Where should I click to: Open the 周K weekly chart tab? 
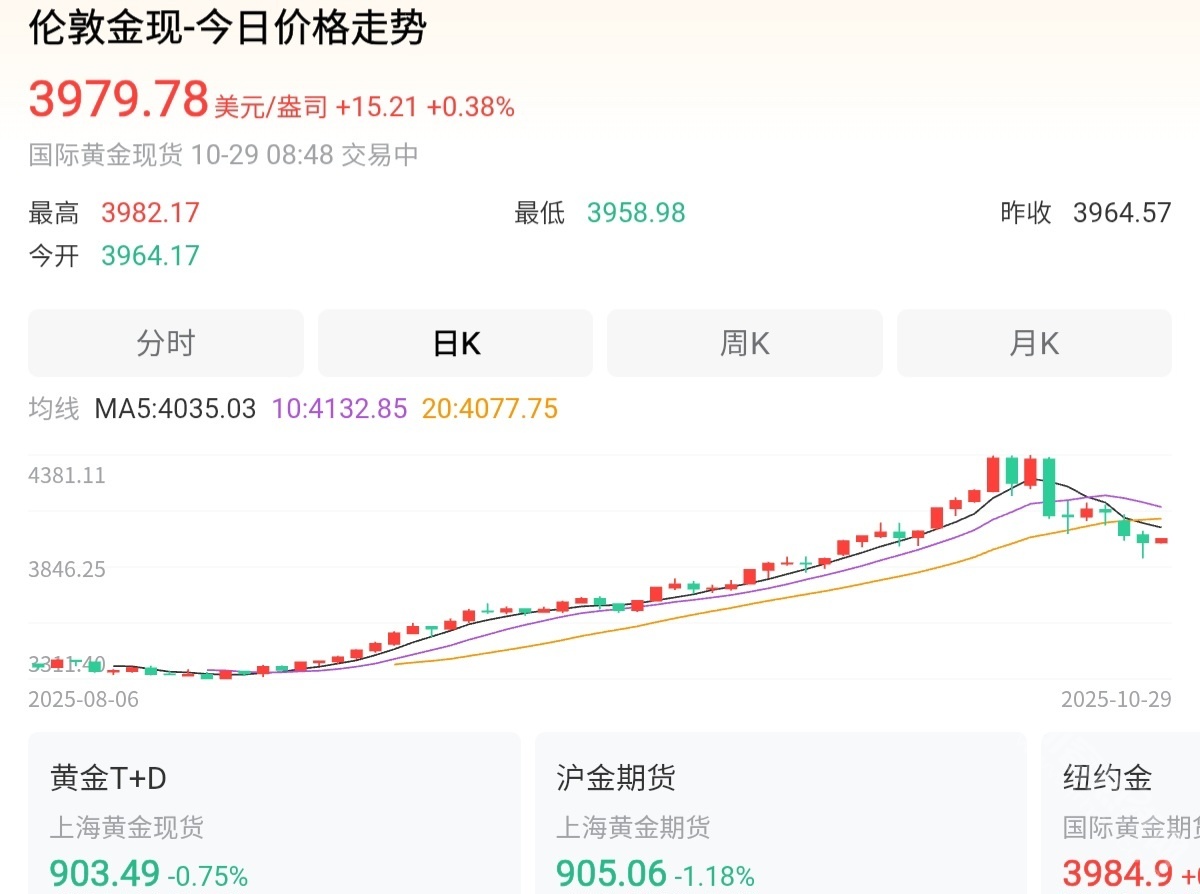(x=744, y=343)
